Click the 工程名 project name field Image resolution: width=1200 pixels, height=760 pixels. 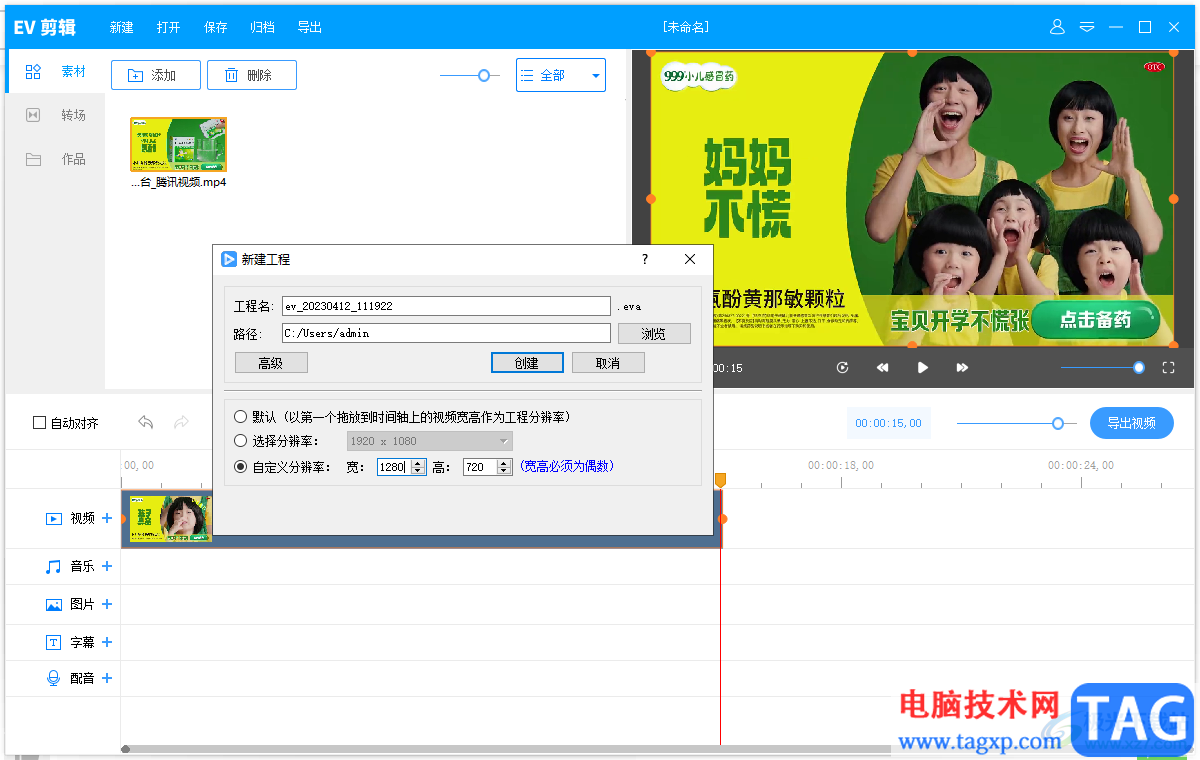(x=446, y=306)
